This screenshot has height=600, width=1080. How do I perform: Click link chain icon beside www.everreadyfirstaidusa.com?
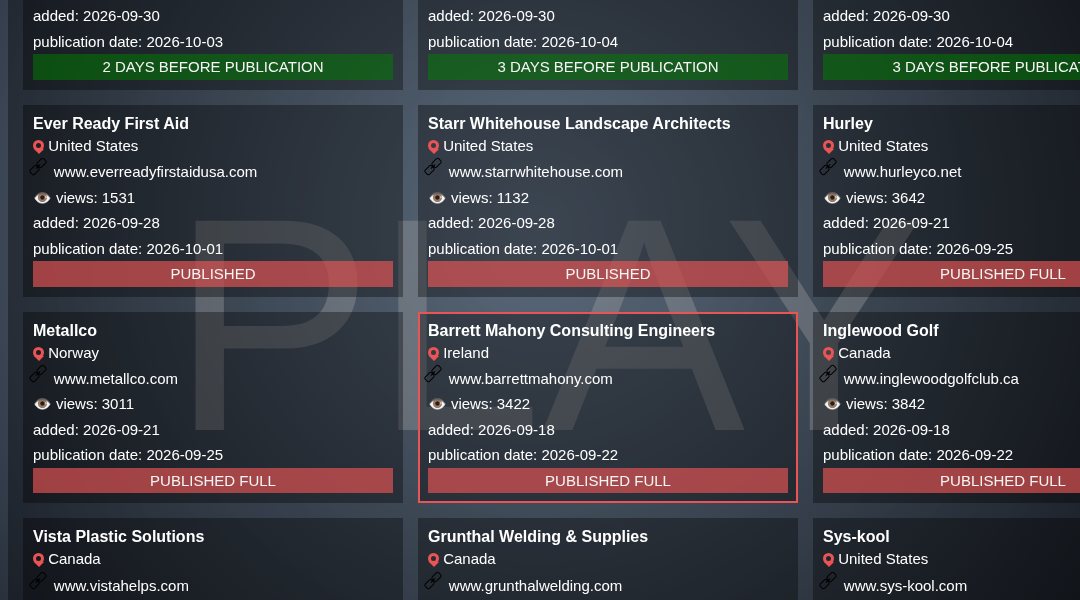tap(38, 167)
